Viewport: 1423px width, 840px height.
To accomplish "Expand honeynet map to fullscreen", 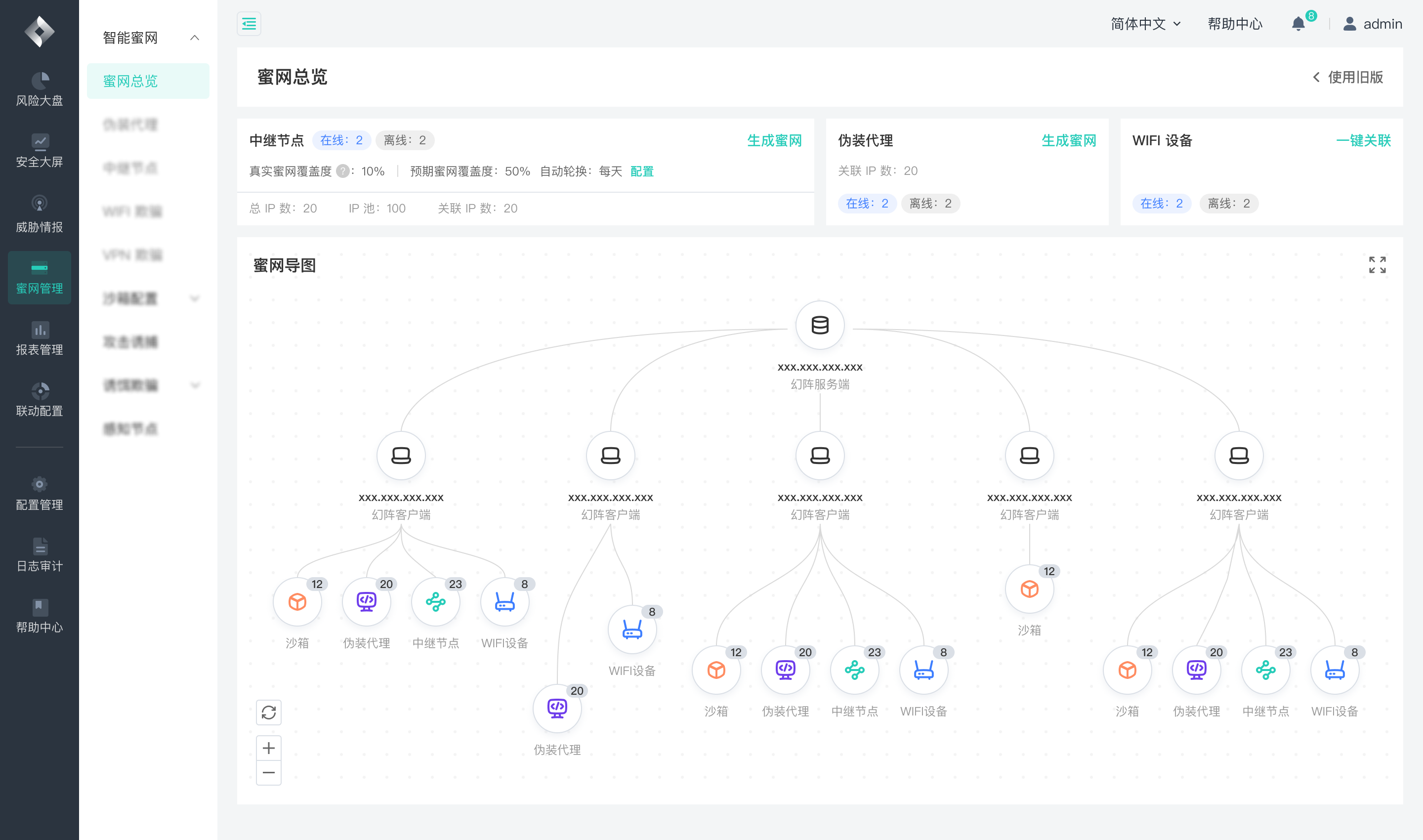I will coord(1377,264).
